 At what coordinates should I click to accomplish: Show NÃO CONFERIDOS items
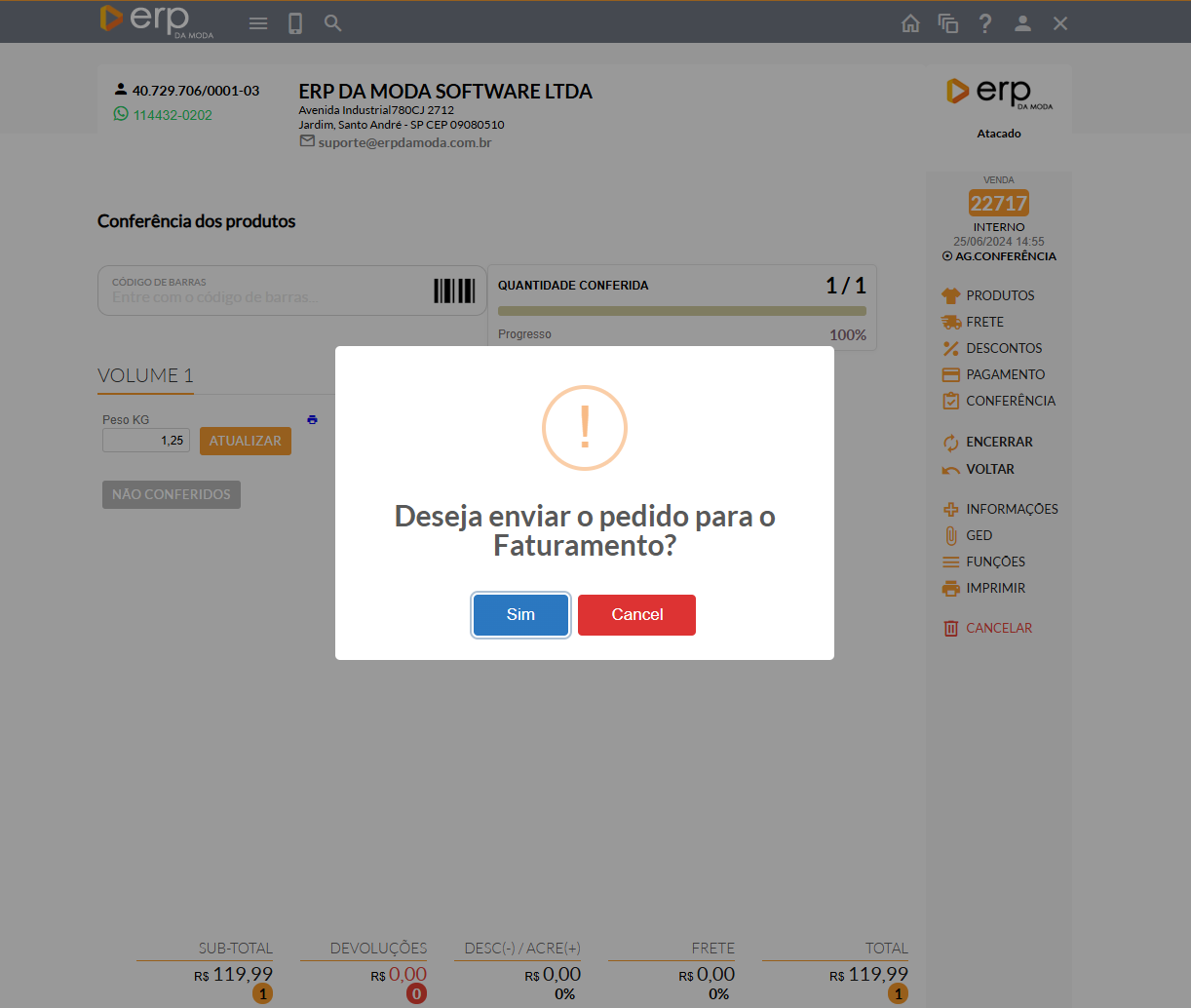pyautogui.click(x=172, y=494)
